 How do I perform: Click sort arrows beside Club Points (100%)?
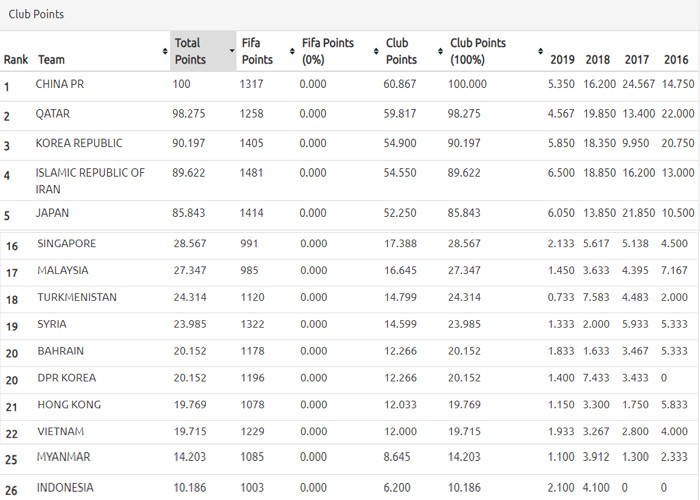540,51
